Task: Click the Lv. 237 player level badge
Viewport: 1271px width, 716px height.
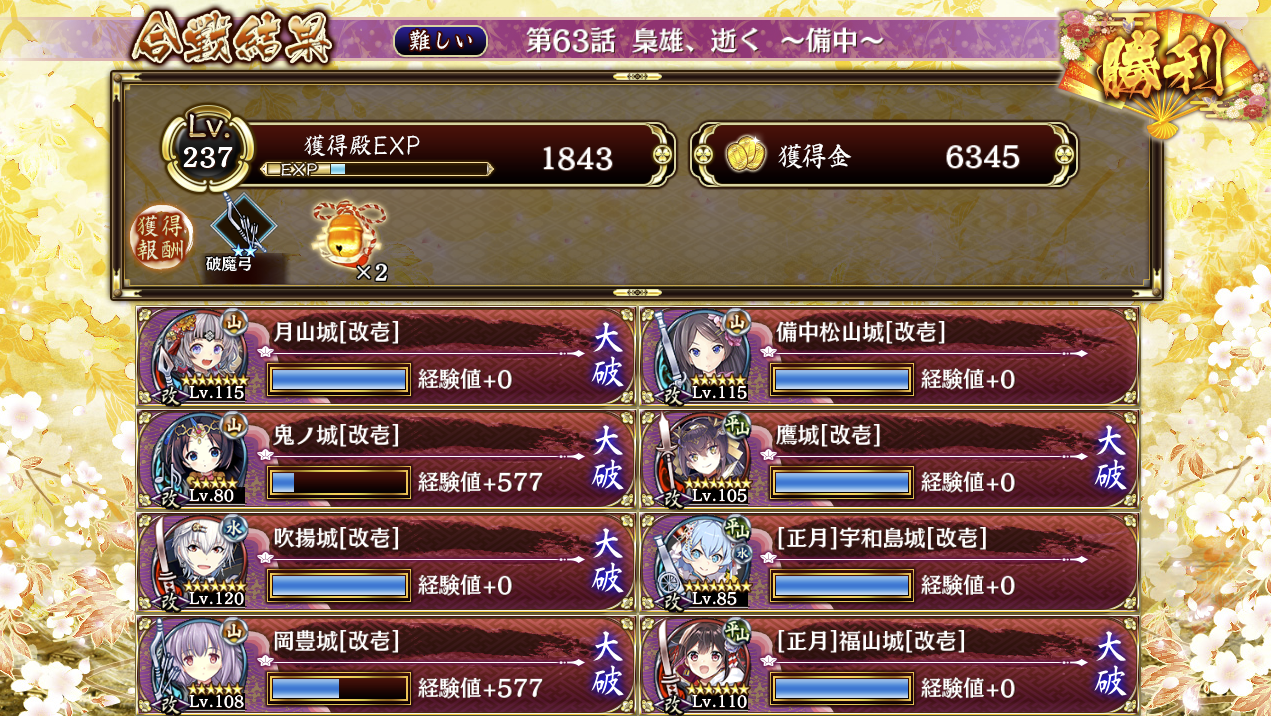Action: (x=207, y=152)
